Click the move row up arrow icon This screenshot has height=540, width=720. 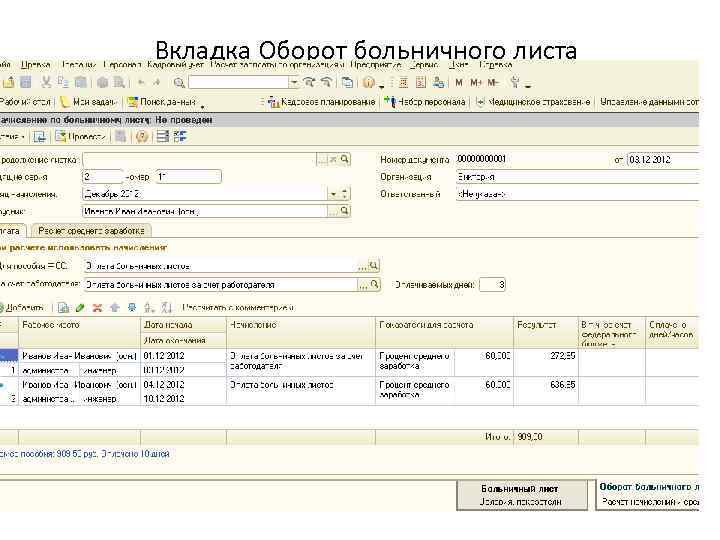click(115, 308)
